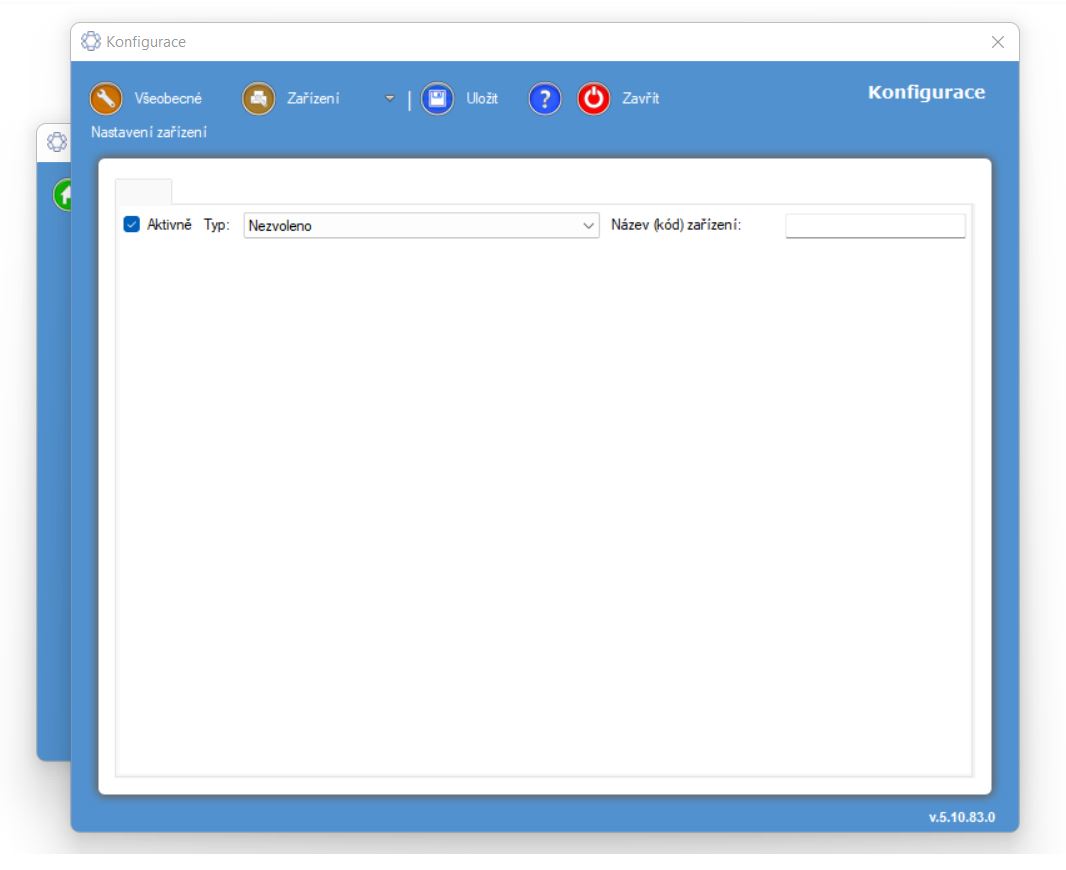Select the app icon of the background window
1066x870 pixels.
coord(57,142)
